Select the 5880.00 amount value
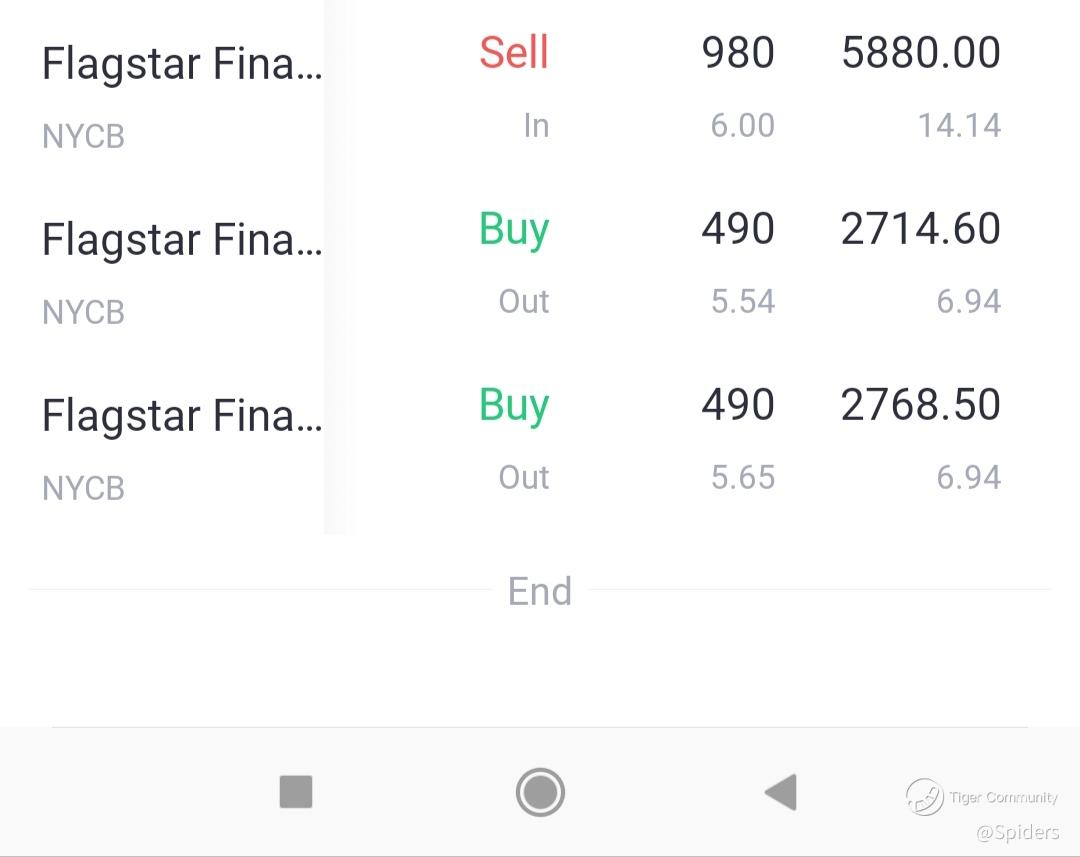Viewport: 1080px width, 857px height. 920,53
